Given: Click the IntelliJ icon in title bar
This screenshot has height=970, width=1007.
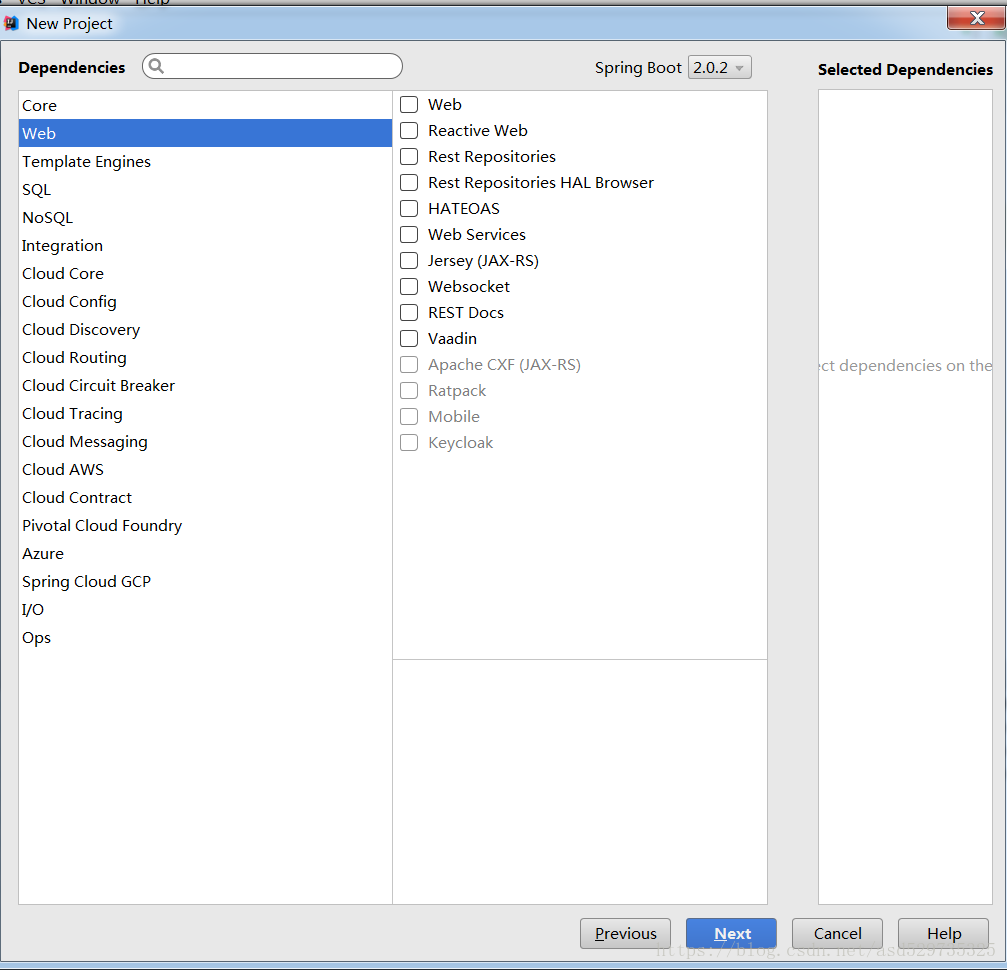Looking at the screenshot, I should click(11, 24).
